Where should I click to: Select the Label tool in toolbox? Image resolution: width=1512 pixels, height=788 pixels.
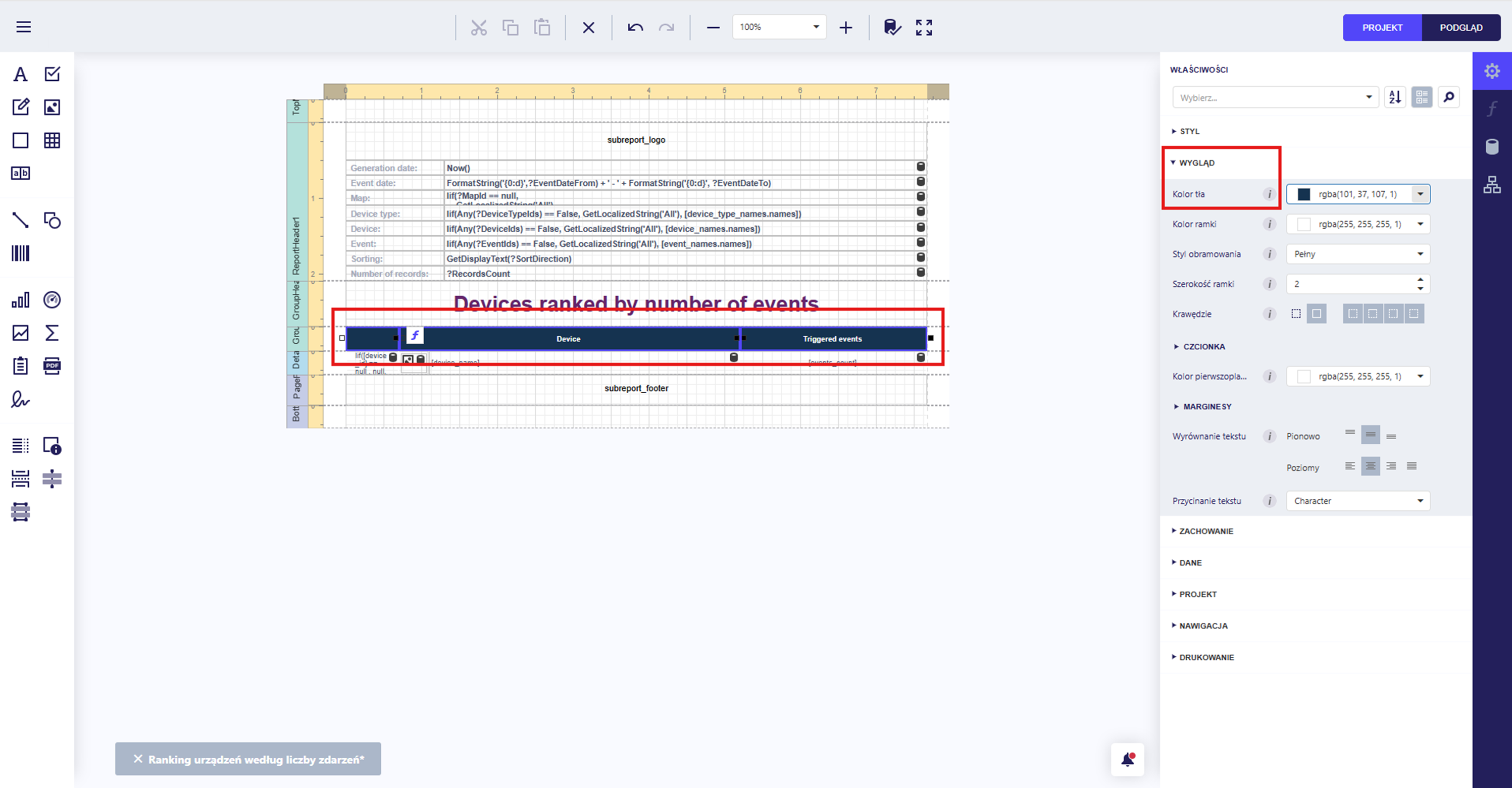(x=21, y=75)
